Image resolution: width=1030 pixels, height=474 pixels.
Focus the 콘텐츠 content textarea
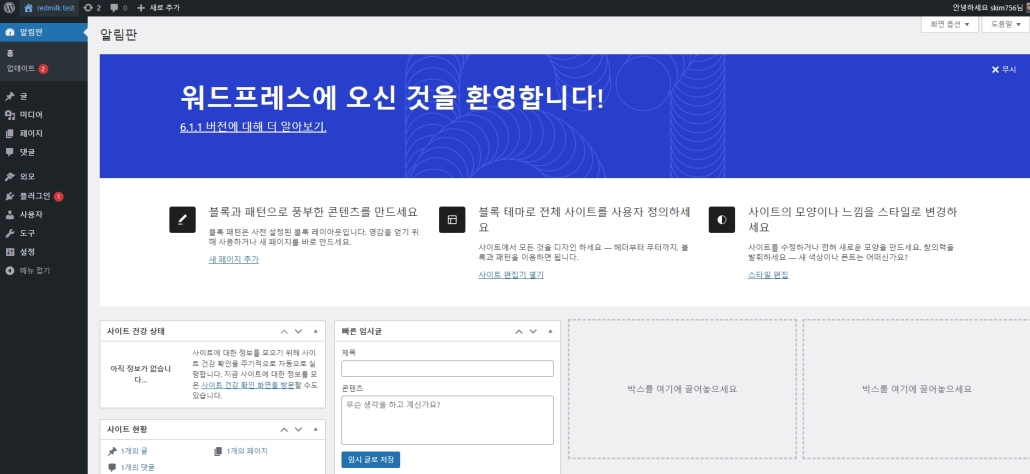(x=447, y=420)
